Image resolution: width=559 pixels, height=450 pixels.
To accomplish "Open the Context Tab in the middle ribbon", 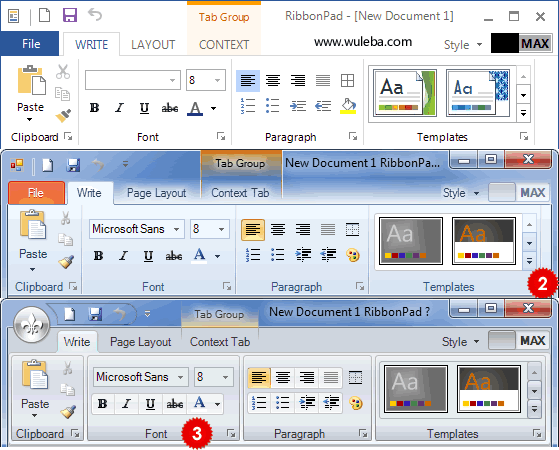I will click(240, 193).
